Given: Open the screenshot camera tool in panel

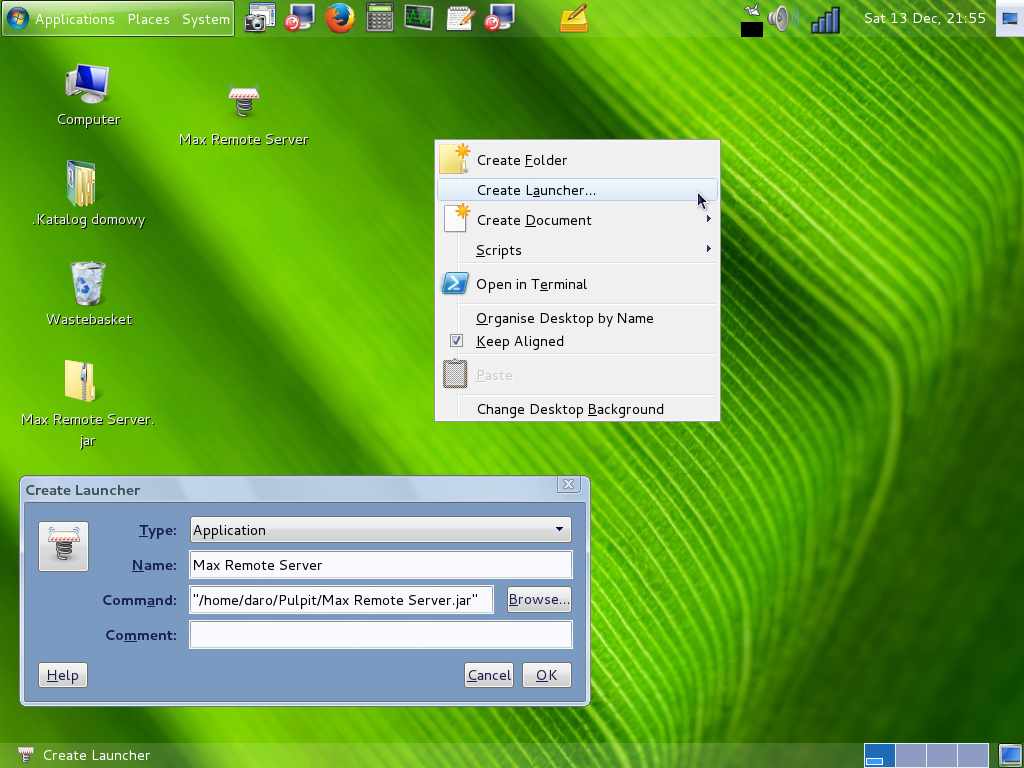Looking at the screenshot, I should coord(260,18).
